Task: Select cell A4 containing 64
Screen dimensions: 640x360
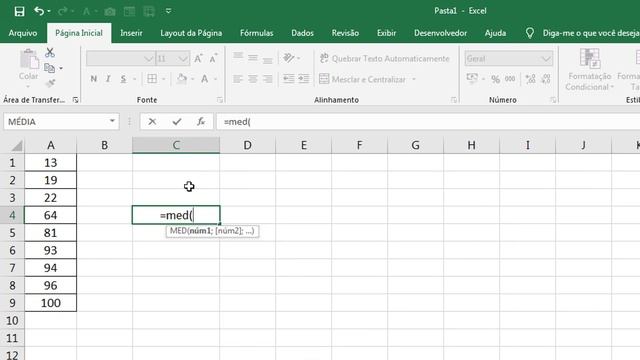Action: point(50,215)
